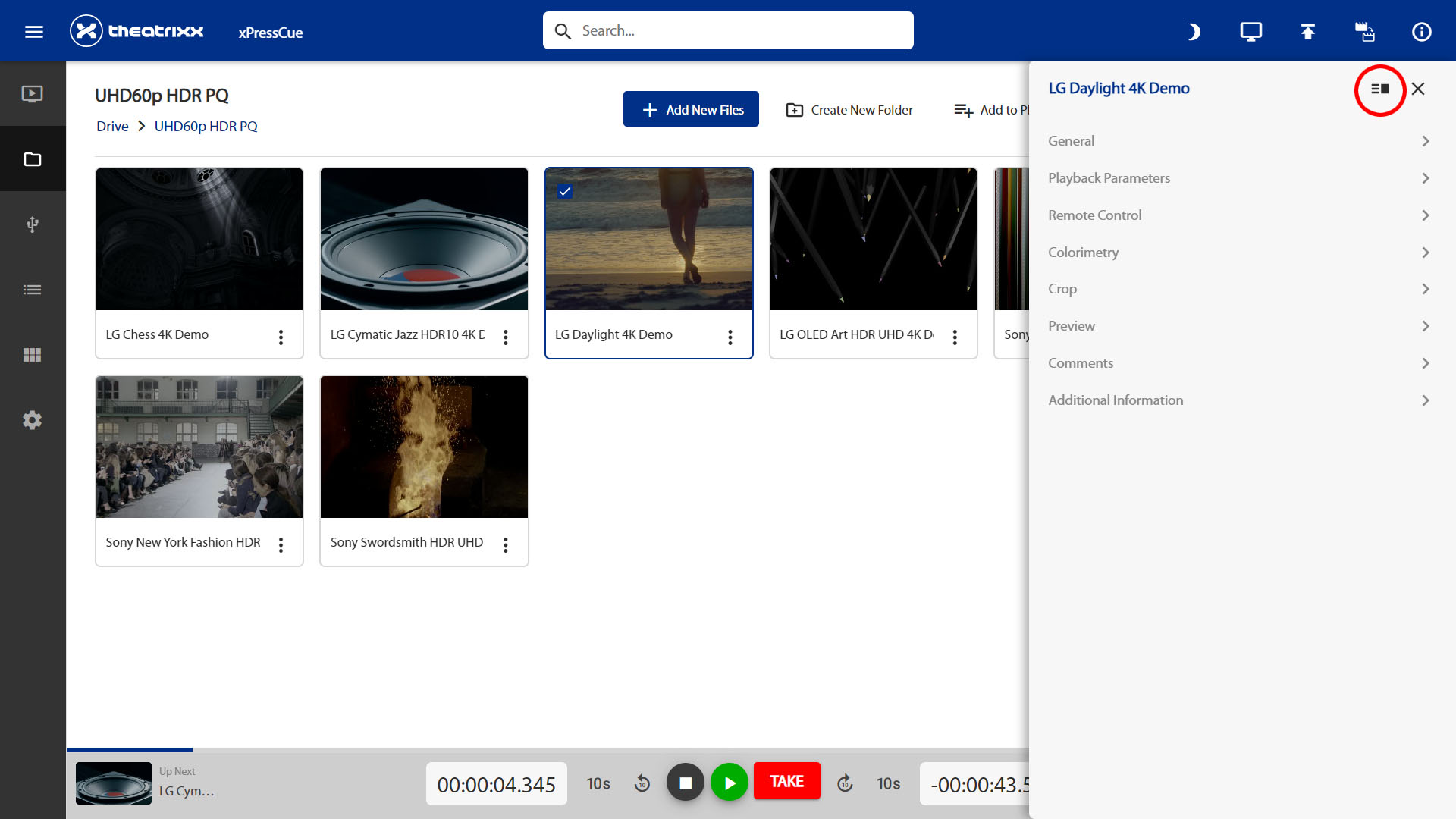This screenshot has width=1456, height=819.
Task: Toggle the side panel layout icon
Action: coord(1380,89)
